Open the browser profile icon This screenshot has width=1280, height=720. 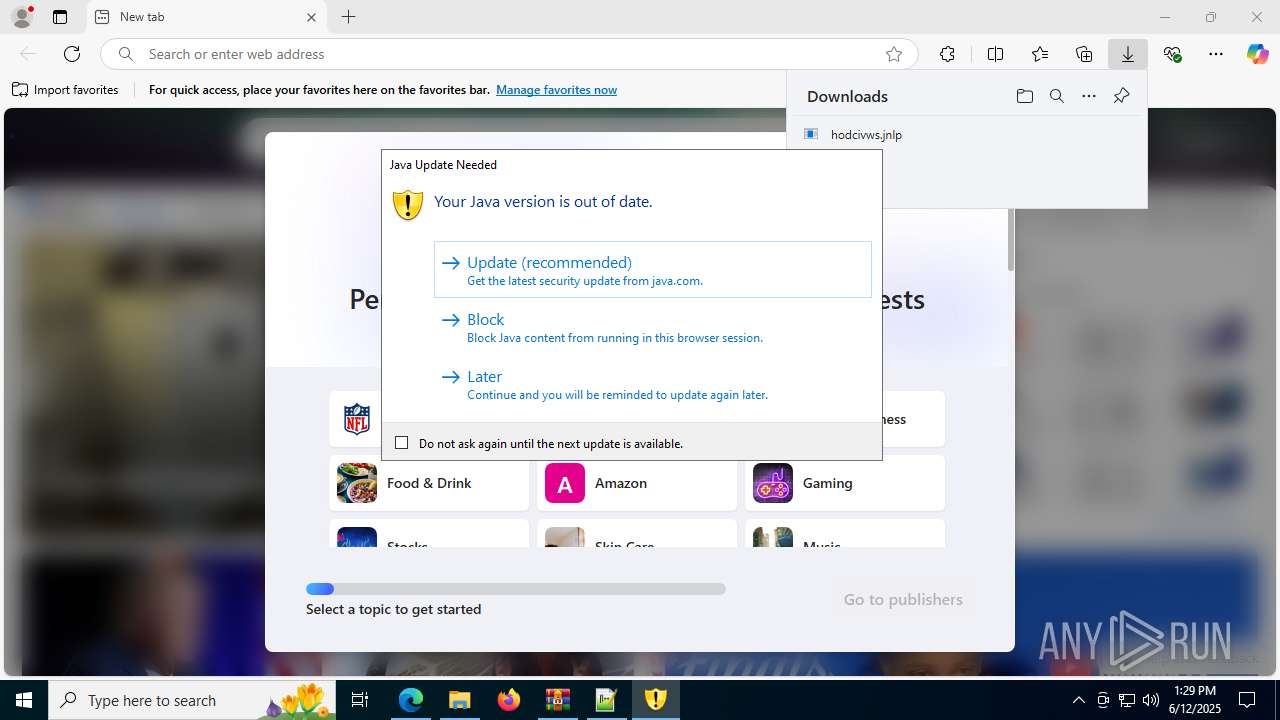21,17
